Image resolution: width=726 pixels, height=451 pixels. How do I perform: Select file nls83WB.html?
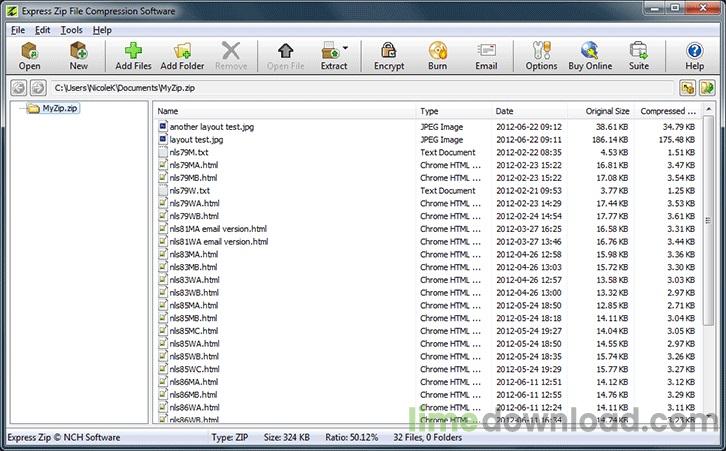click(194, 293)
